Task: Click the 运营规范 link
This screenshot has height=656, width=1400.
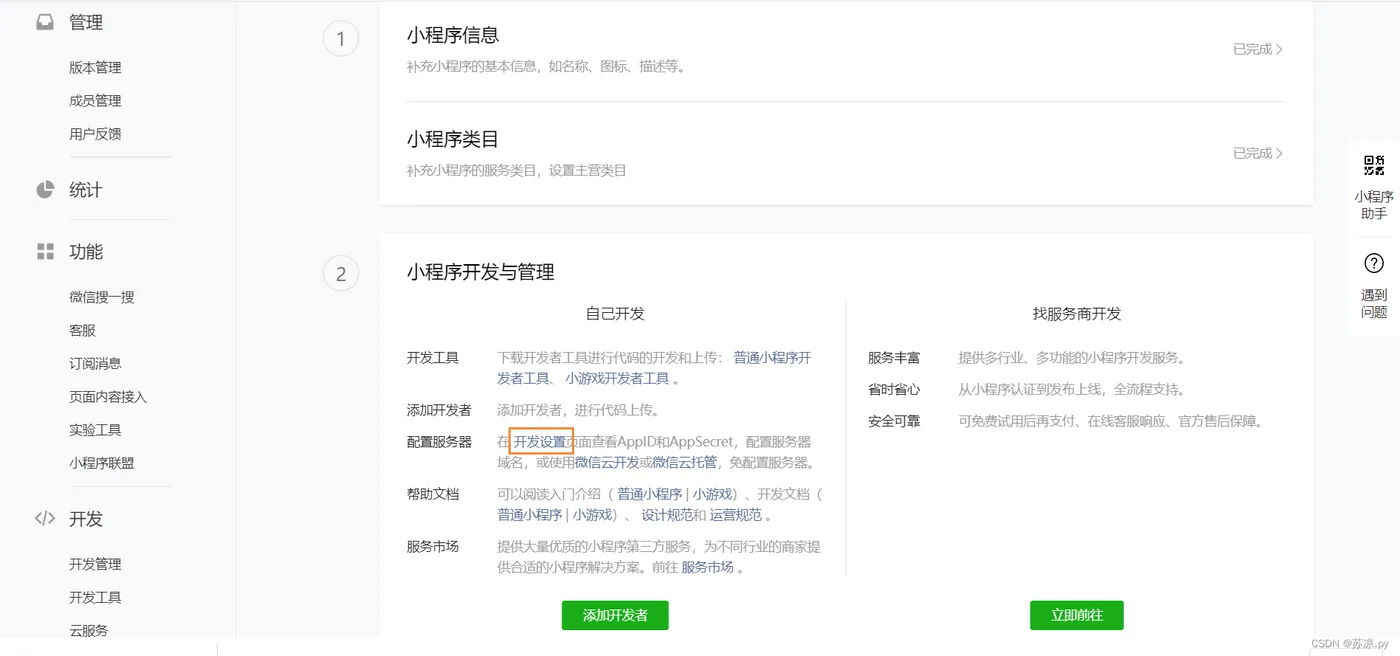Action: pos(736,515)
